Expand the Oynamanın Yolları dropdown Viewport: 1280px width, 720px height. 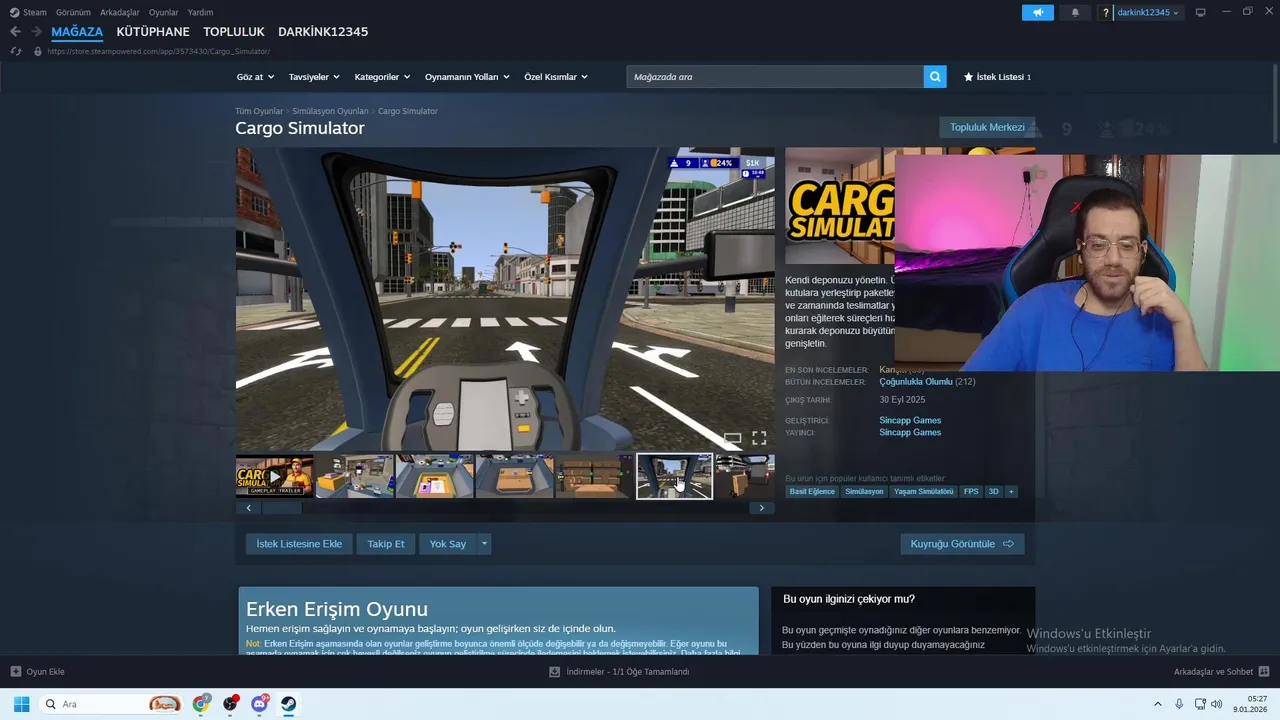click(x=467, y=77)
